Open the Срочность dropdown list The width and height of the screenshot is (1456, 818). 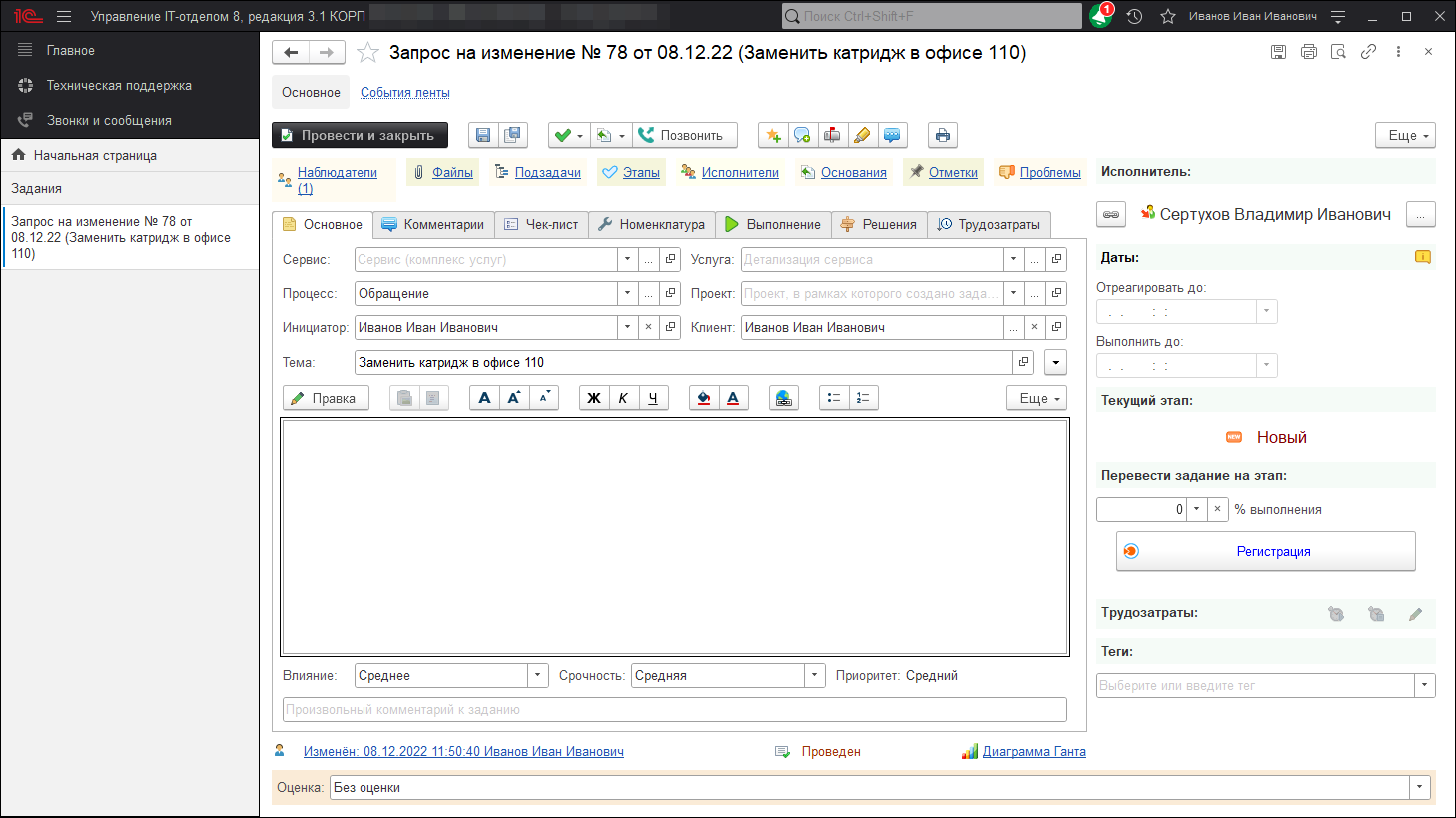[813, 675]
